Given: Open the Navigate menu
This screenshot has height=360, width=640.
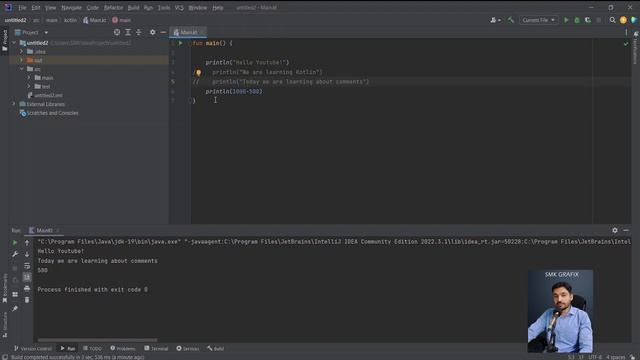Looking at the screenshot, I should click(71, 7).
